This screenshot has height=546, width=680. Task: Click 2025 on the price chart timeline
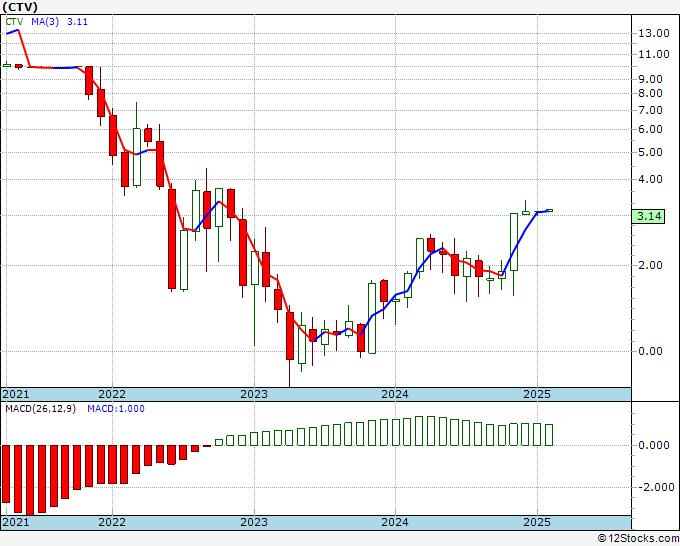click(x=537, y=394)
